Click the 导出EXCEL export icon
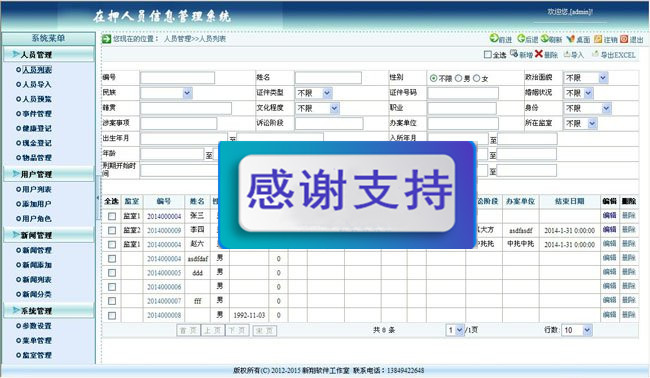This screenshot has width=650, height=378. click(595, 54)
